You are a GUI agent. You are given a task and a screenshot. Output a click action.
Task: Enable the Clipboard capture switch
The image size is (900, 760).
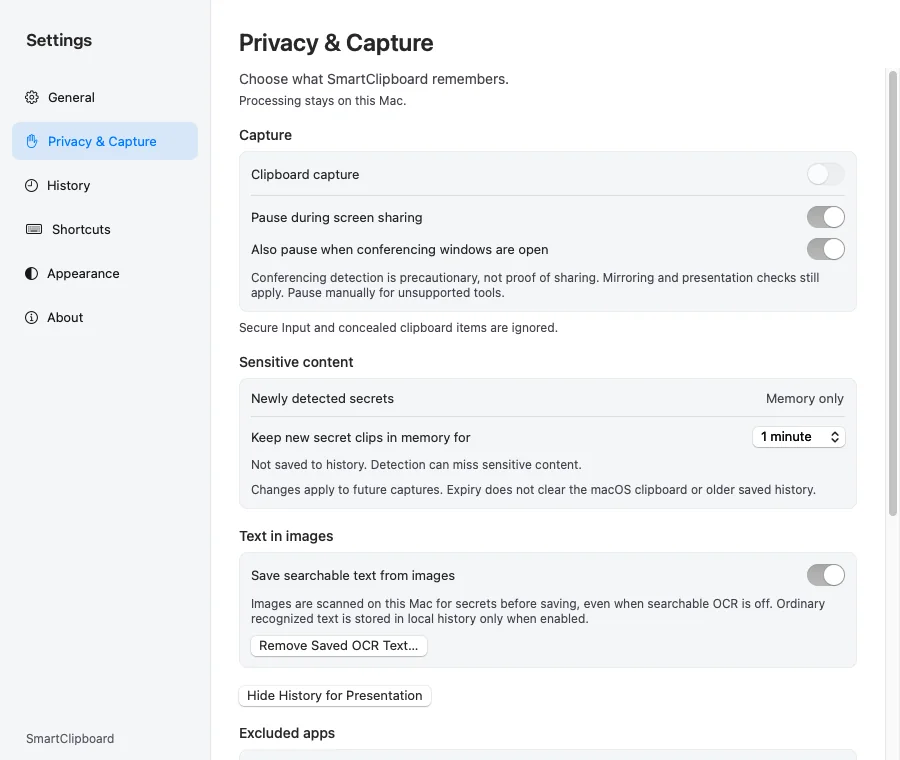coord(825,174)
